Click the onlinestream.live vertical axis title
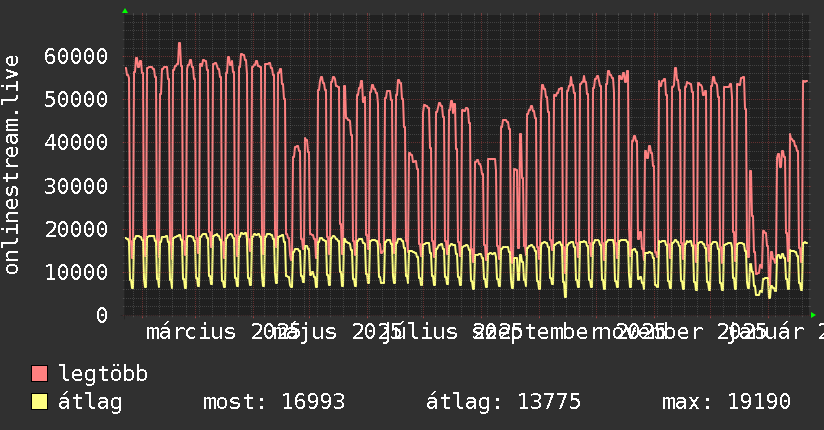 click(11, 165)
